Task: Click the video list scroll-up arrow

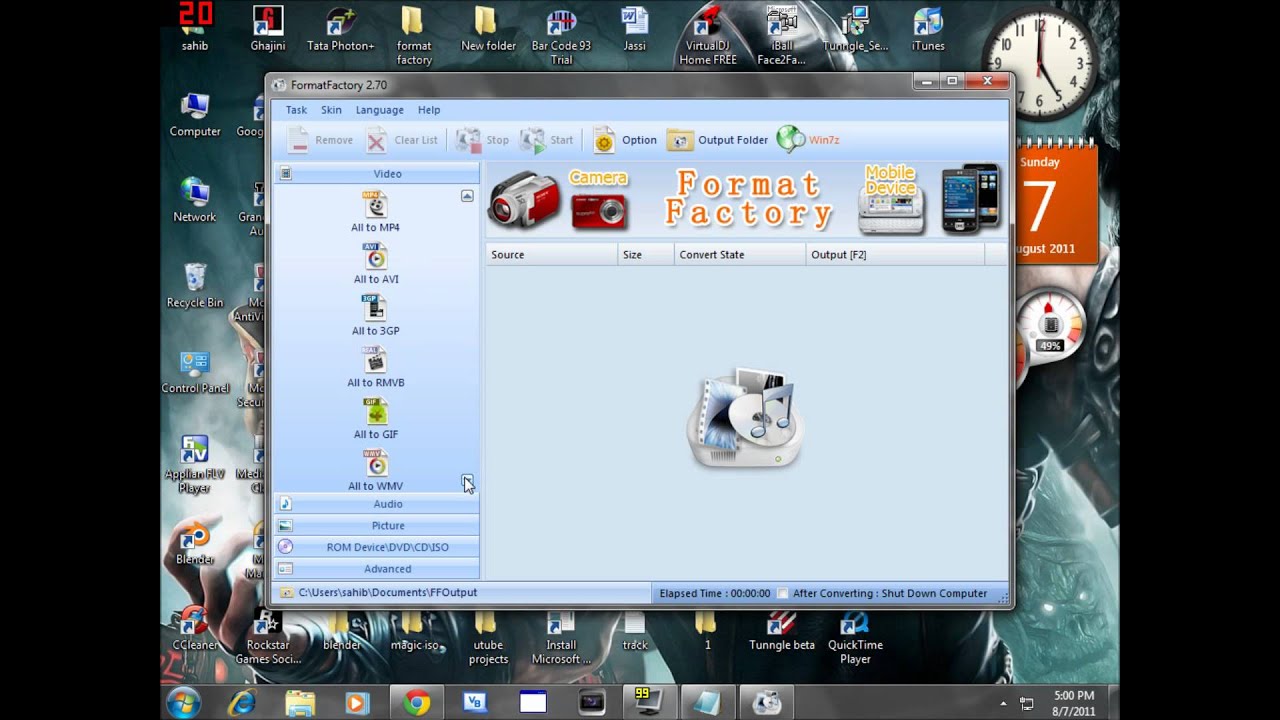Action: [467, 196]
